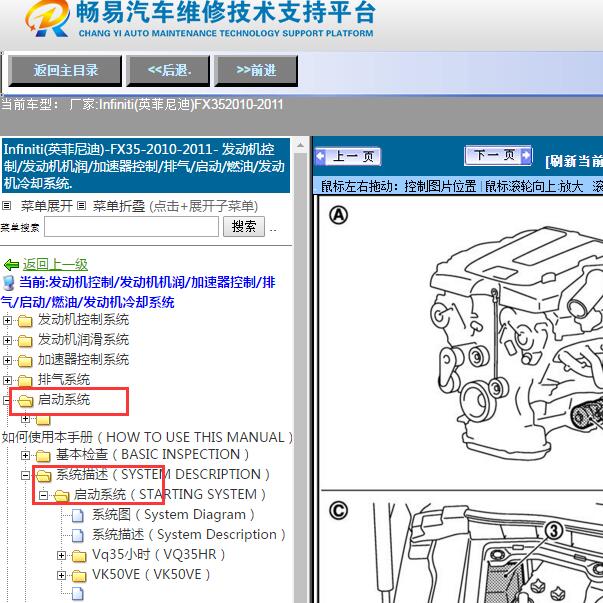
Task: Click the right arrow on 下一页 button
Action: click(x=526, y=155)
